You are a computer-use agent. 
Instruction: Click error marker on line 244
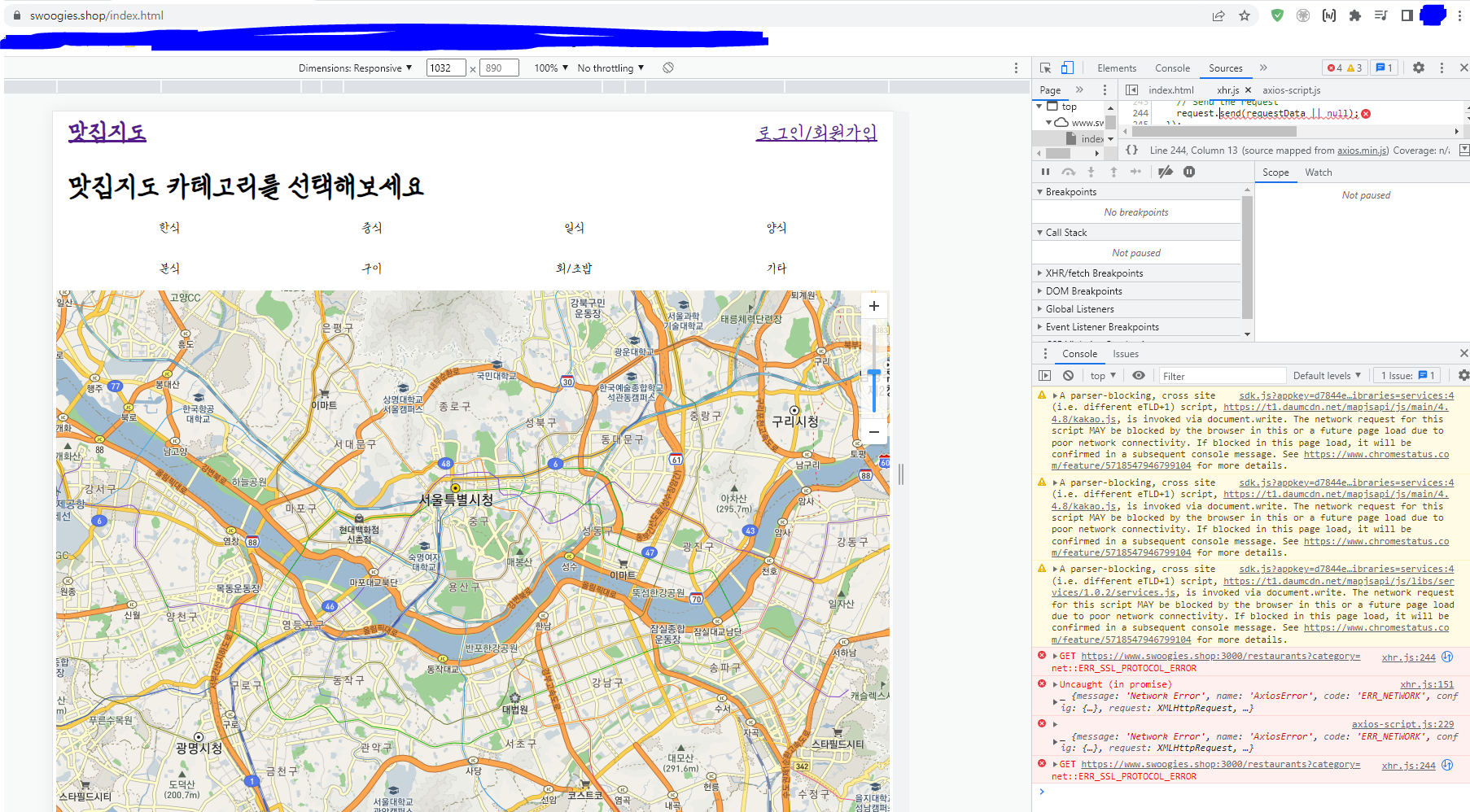click(1366, 114)
